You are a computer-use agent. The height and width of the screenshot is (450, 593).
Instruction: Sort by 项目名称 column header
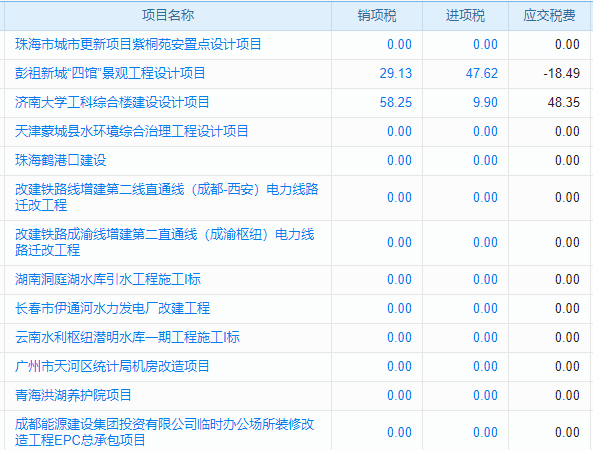click(168, 16)
